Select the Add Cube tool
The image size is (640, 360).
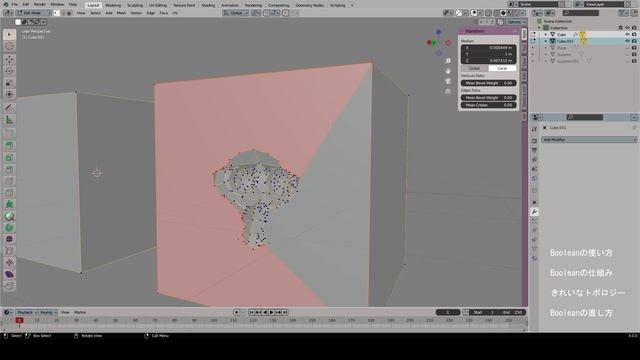[x=9, y=133]
